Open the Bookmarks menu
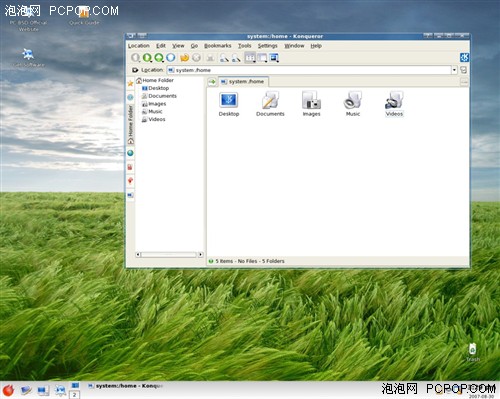500x399 pixels. [218, 46]
